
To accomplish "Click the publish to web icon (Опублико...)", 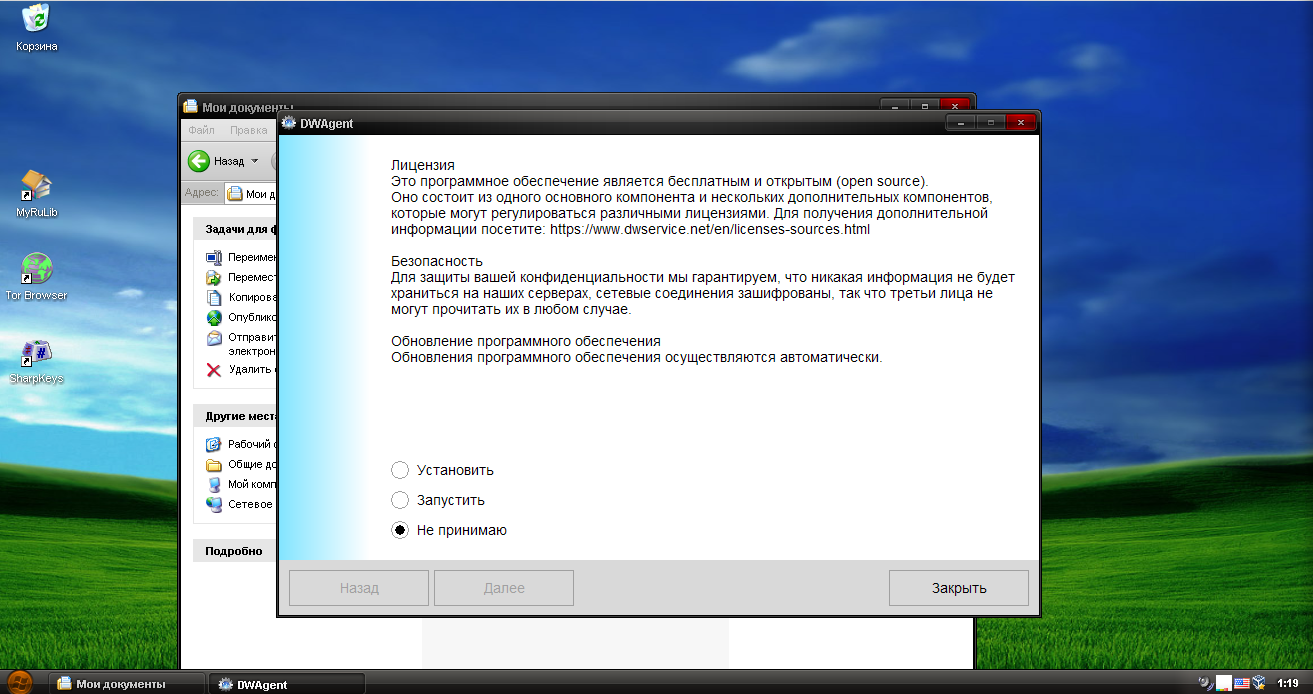I will tap(213, 317).
